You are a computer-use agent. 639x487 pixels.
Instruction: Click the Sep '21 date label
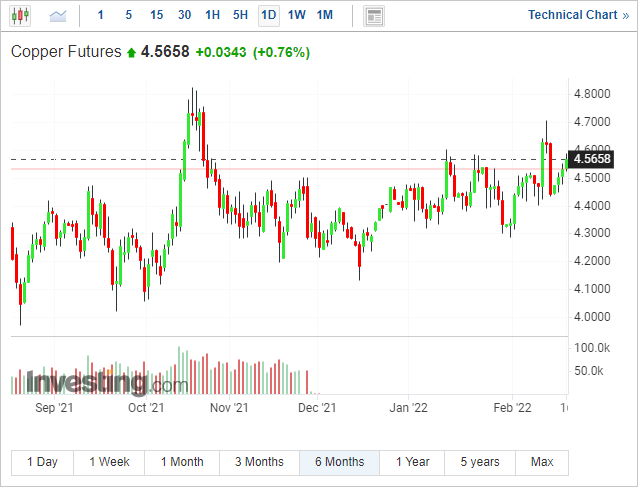pos(54,408)
